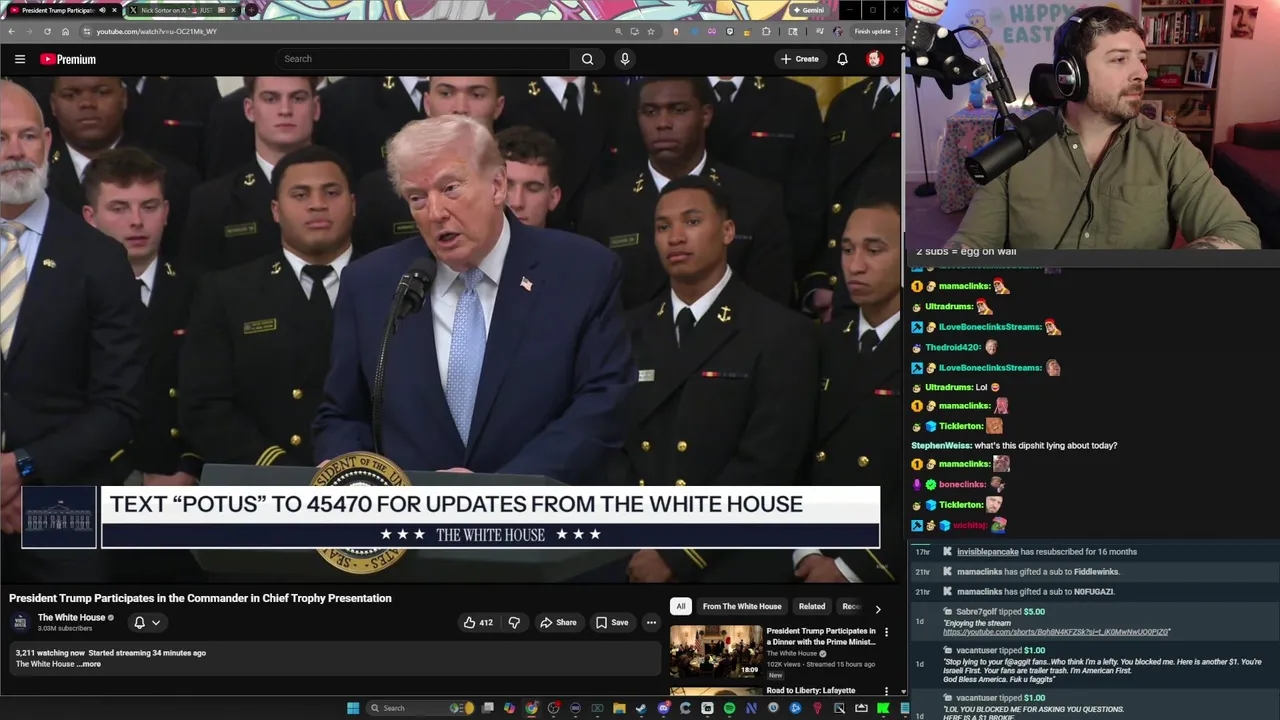Open the President Trump Participates video title
This screenshot has width=1280, height=720.
point(200,598)
